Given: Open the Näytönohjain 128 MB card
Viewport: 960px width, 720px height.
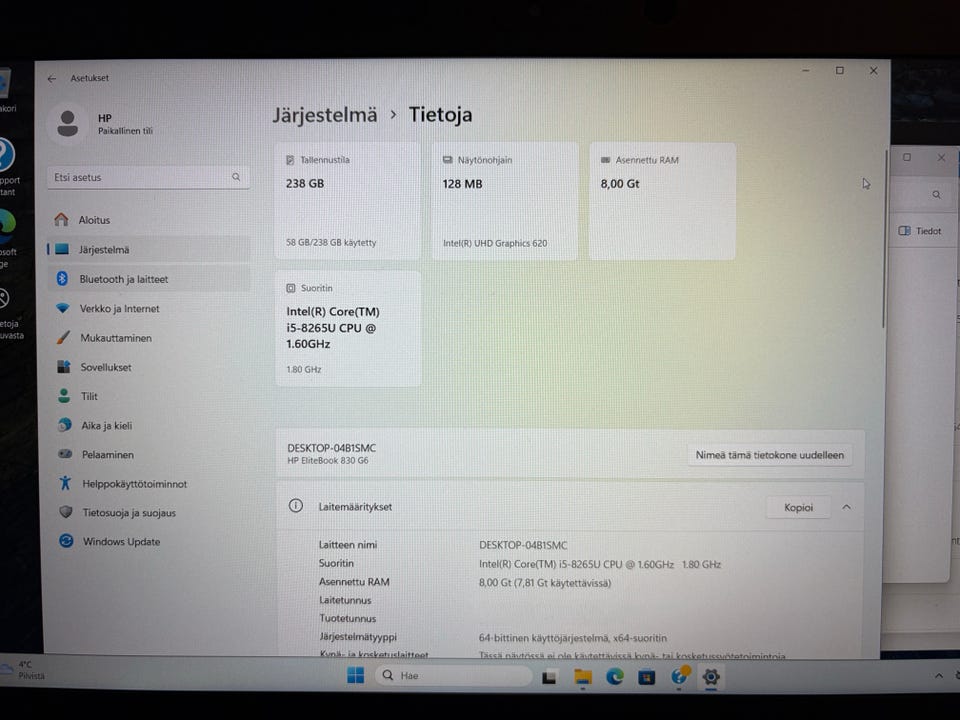Looking at the screenshot, I should 505,201.
